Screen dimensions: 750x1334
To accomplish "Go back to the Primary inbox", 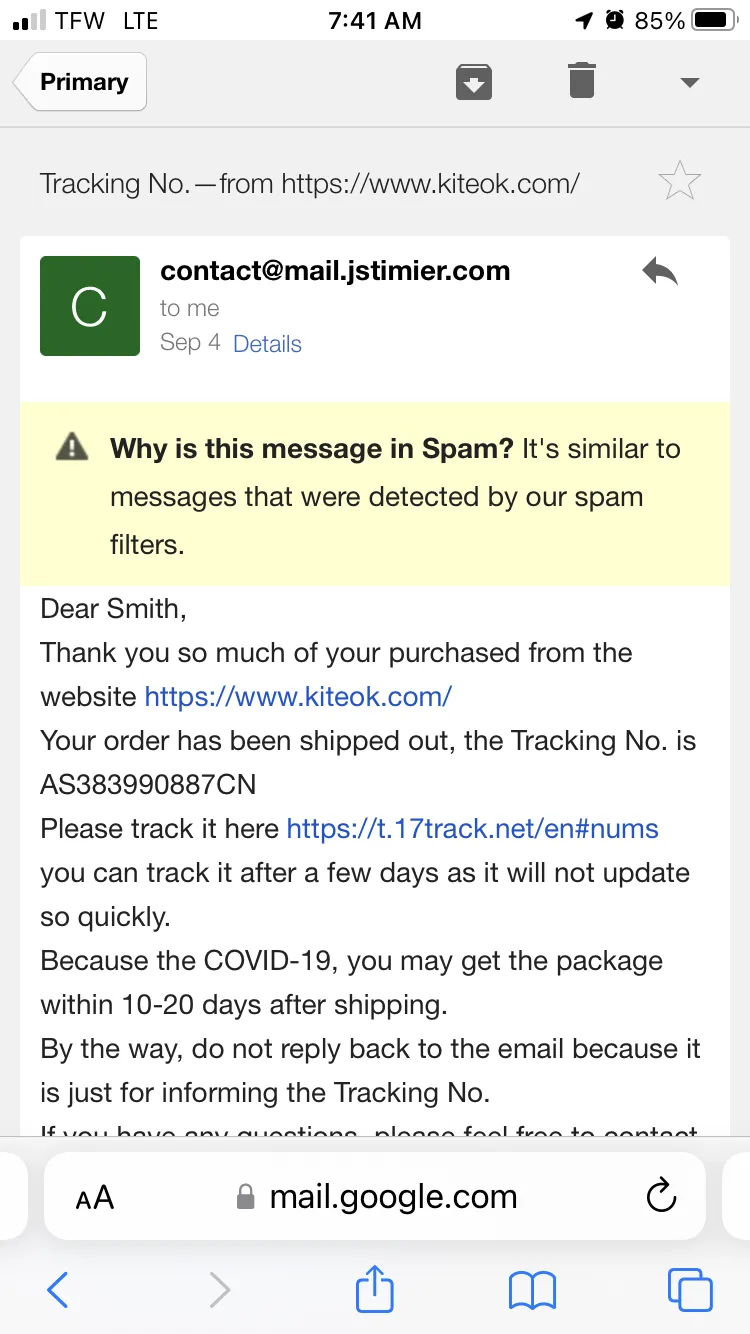I will coord(82,82).
